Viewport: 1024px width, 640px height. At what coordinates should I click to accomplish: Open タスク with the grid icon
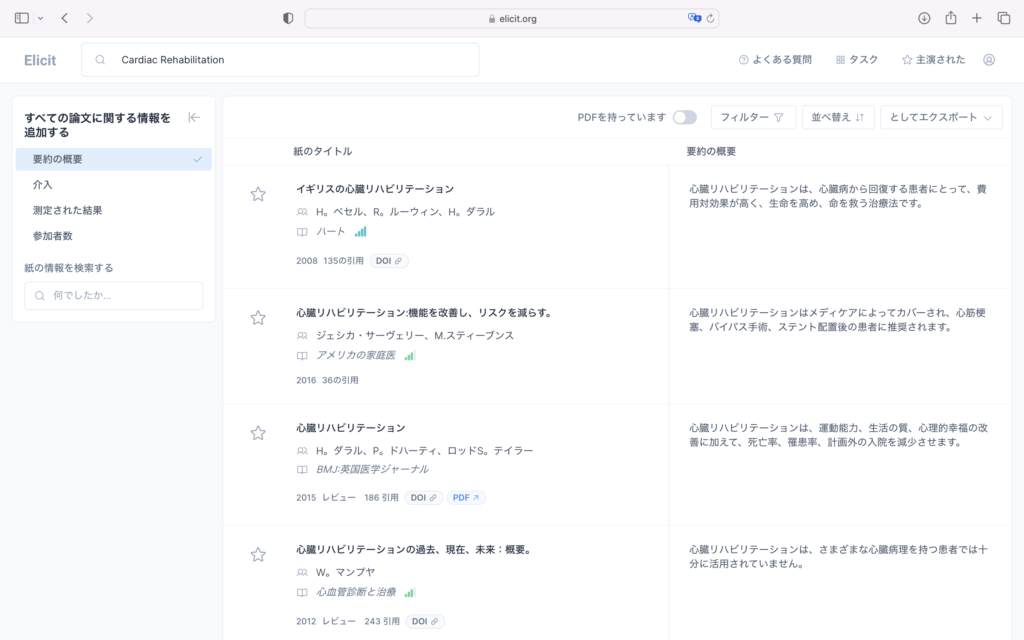[x=856, y=60]
